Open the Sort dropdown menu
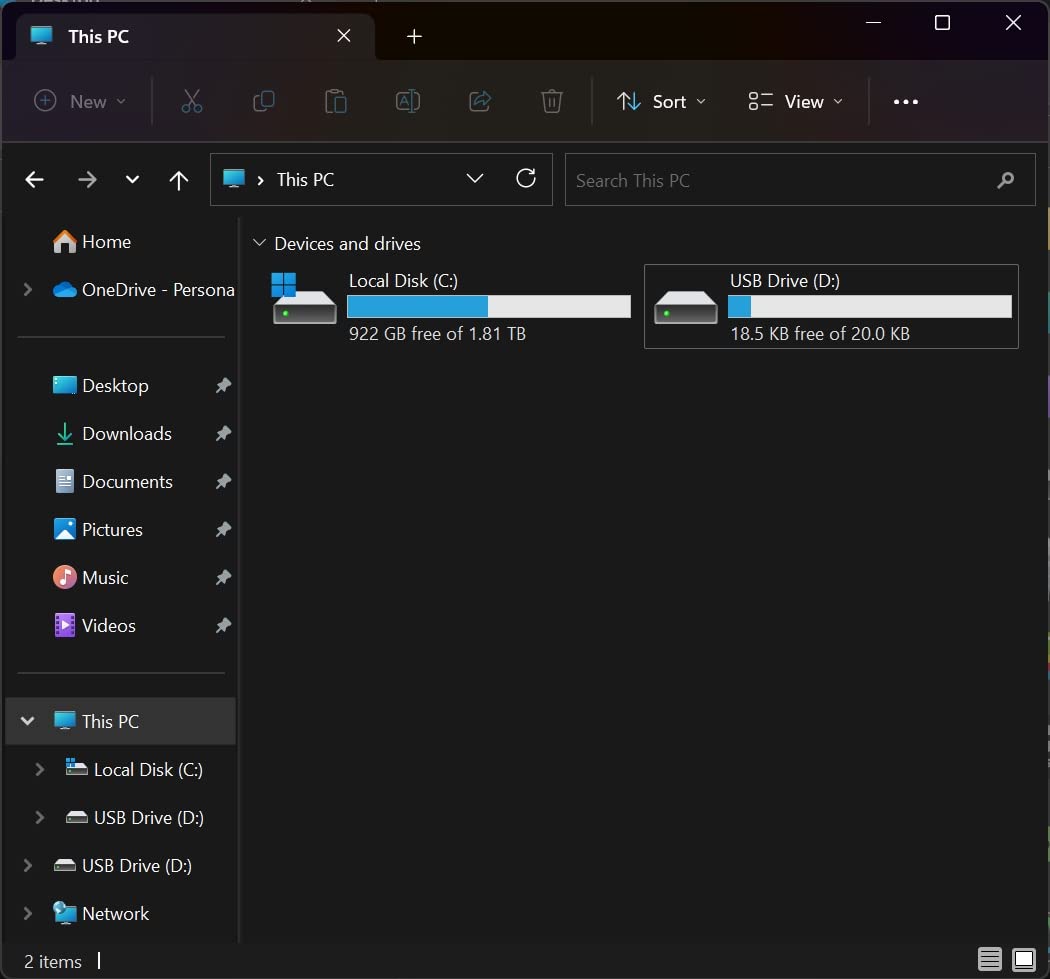 coord(661,102)
